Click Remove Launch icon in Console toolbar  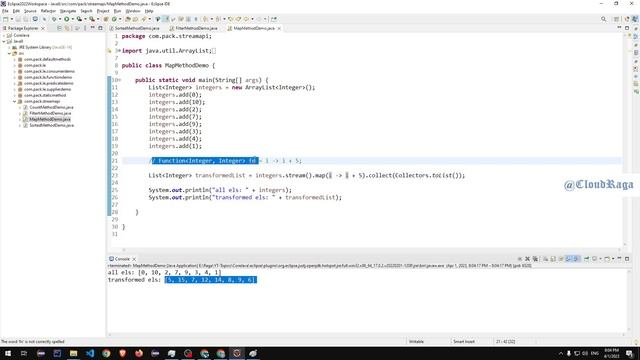527,259
